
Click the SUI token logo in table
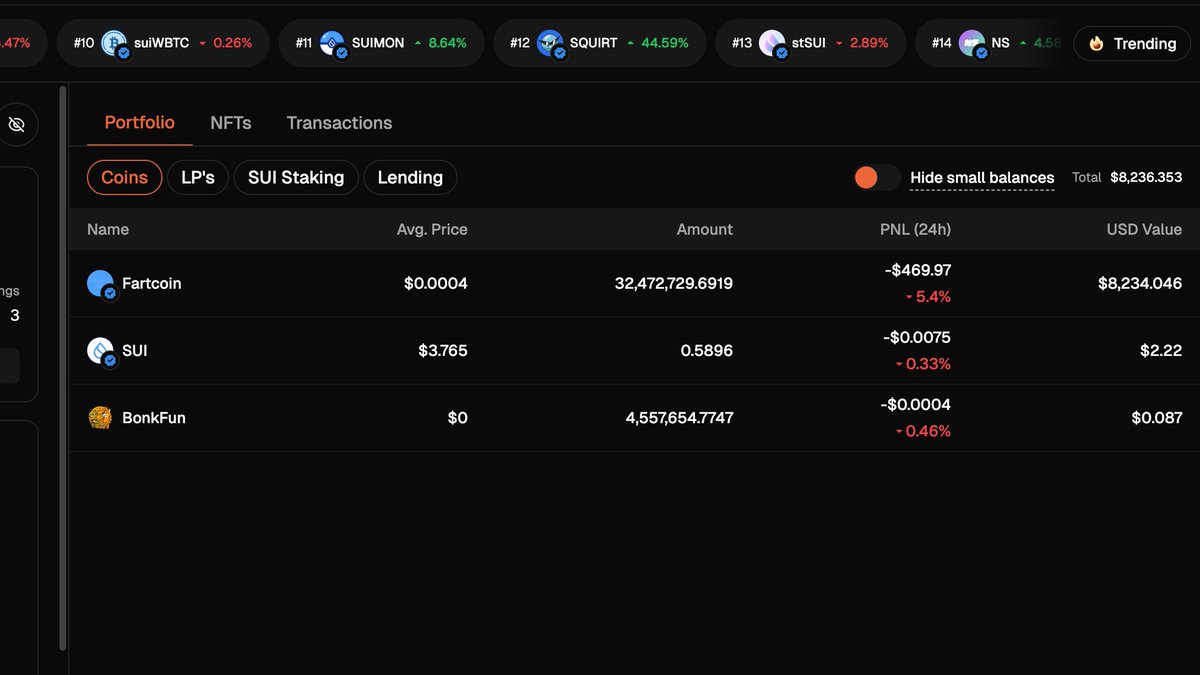point(101,351)
